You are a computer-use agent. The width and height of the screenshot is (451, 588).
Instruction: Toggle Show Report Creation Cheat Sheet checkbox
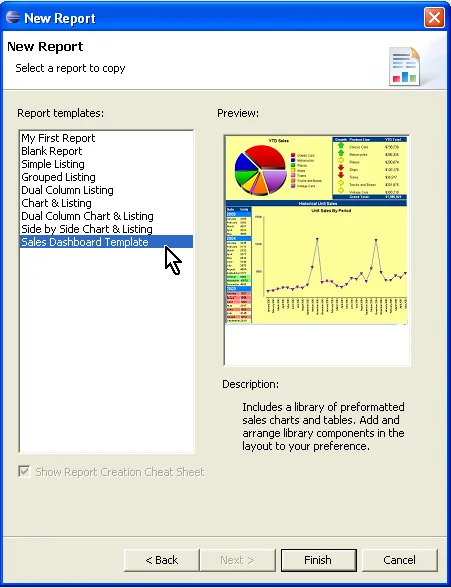click(x=24, y=471)
